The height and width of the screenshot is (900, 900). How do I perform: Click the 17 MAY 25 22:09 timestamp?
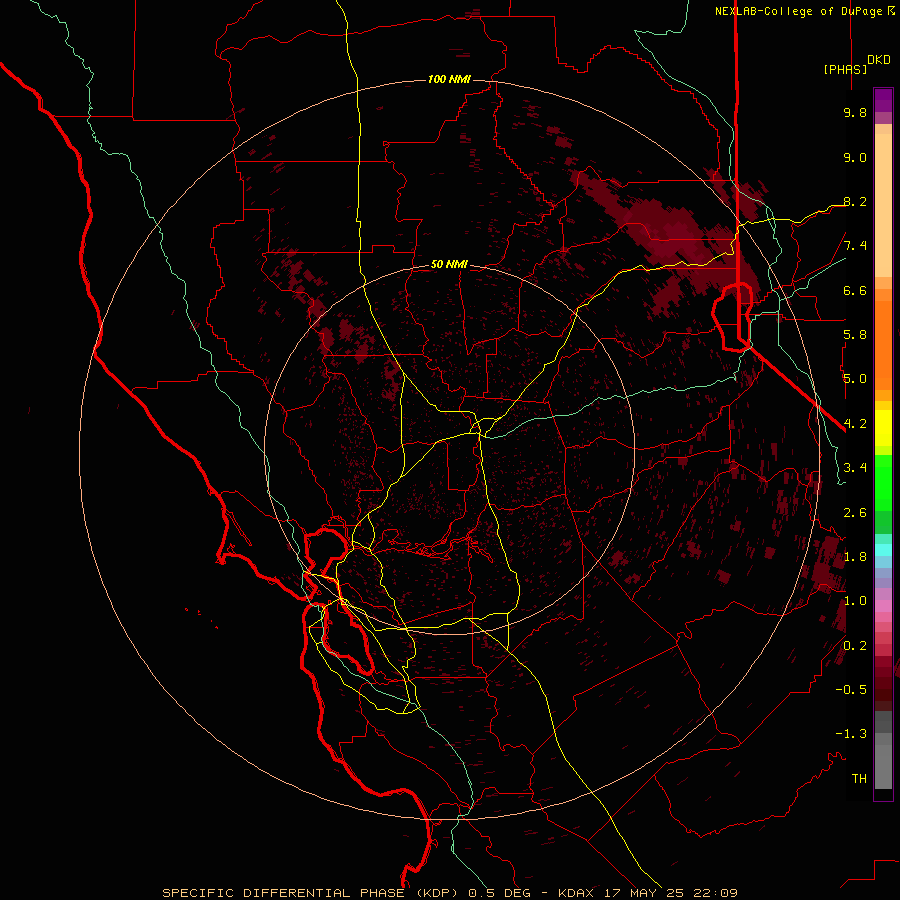[670, 893]
